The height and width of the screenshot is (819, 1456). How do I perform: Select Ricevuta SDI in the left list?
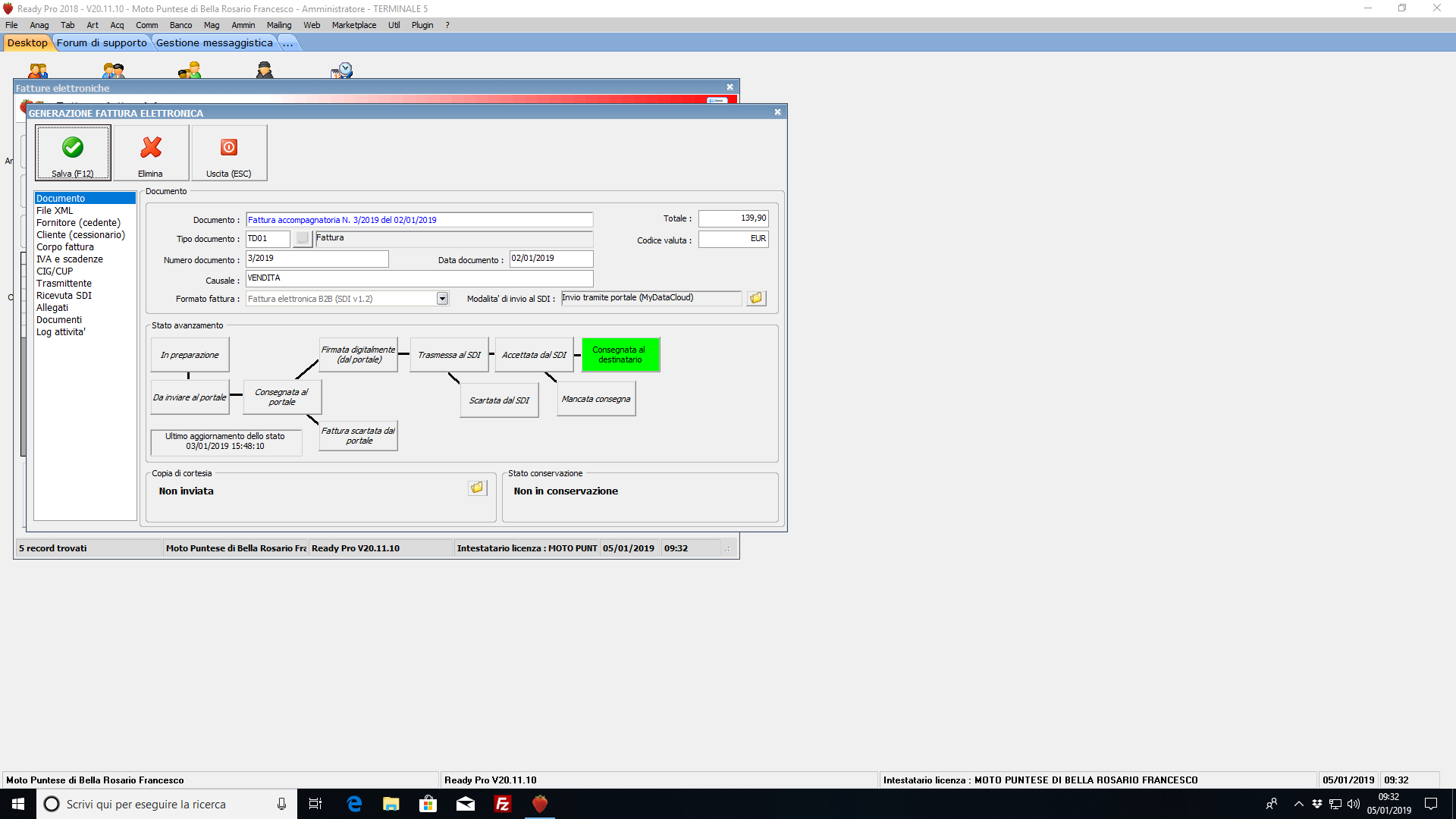tap(64, 296)
